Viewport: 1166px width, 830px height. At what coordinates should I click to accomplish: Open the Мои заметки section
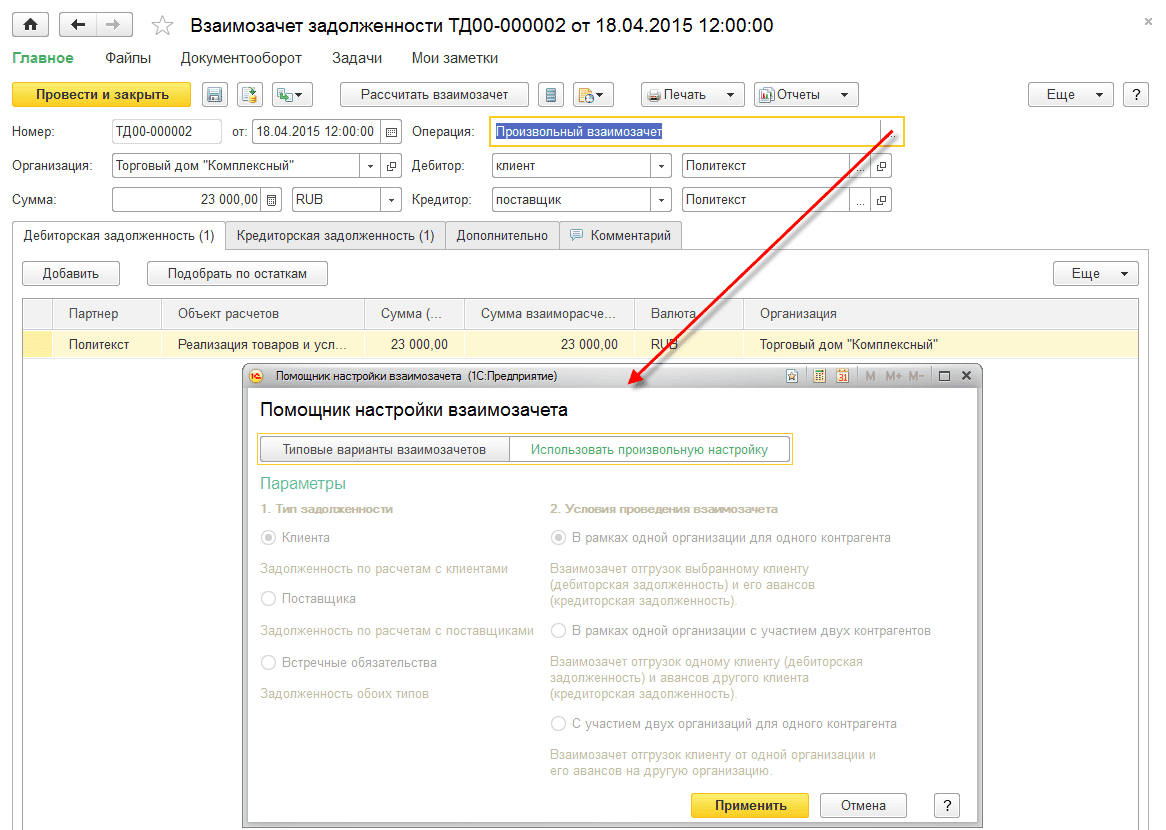tap(454, 58)
